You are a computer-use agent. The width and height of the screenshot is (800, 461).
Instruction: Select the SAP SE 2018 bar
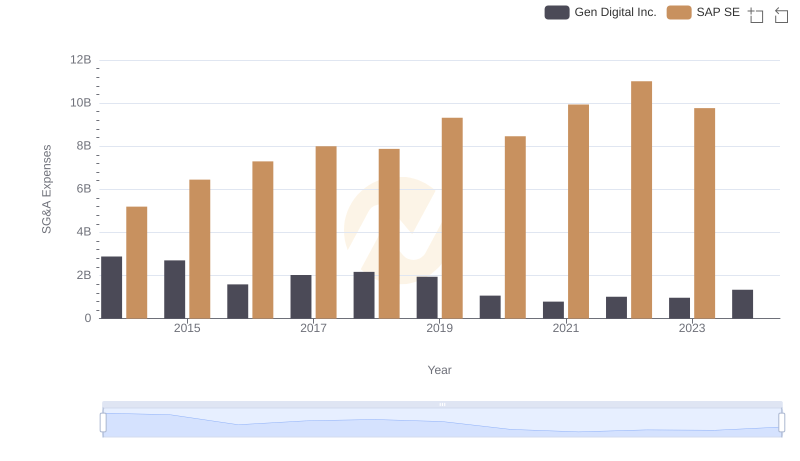[x=389, y=234]
